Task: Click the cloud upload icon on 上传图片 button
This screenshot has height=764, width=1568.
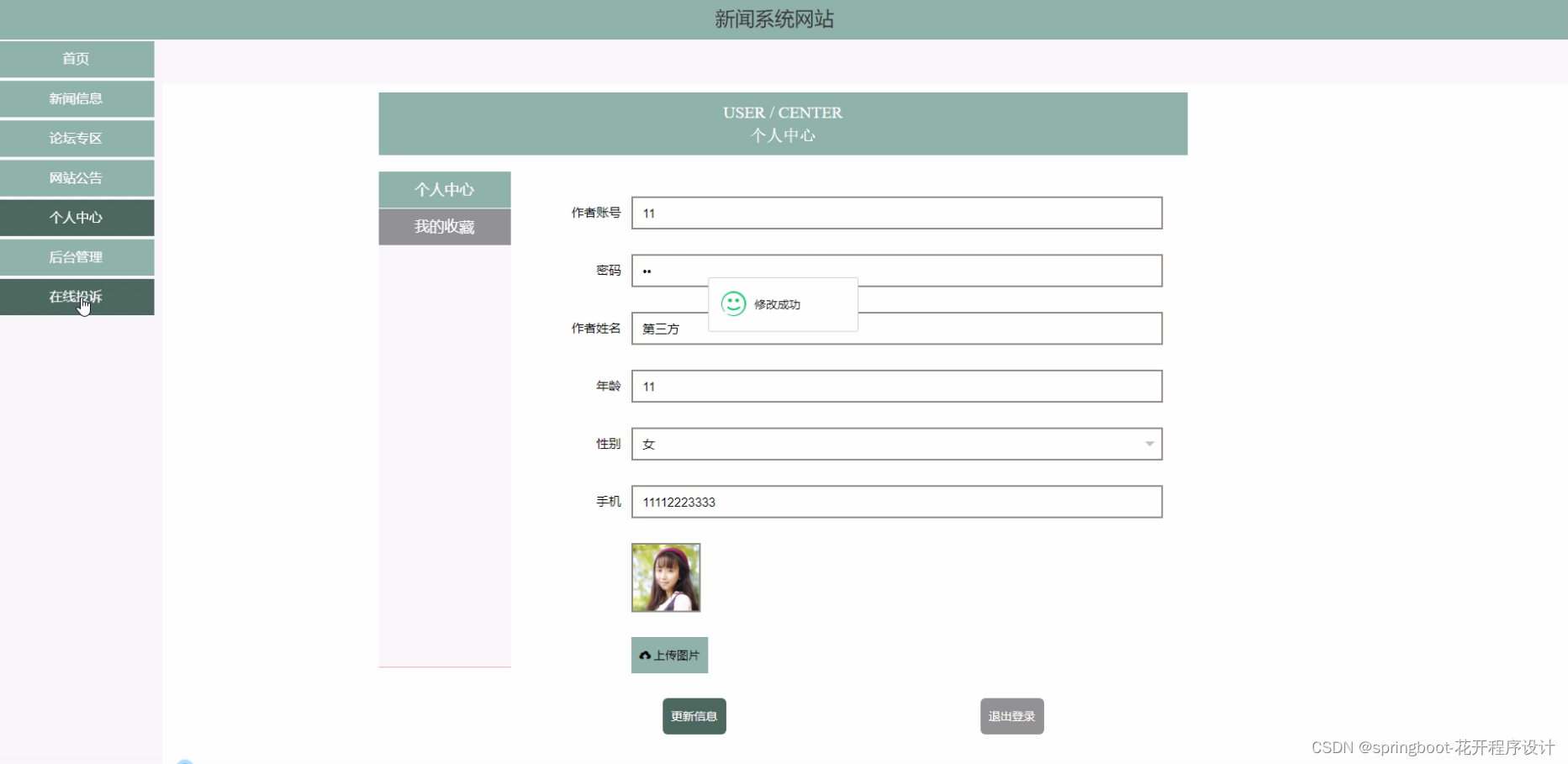Action: tap(645, 655)
